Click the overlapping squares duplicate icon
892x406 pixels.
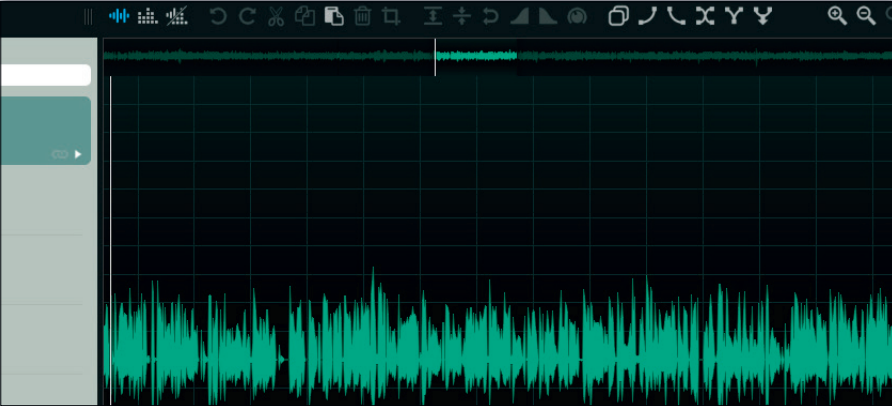tap(619, 16)
